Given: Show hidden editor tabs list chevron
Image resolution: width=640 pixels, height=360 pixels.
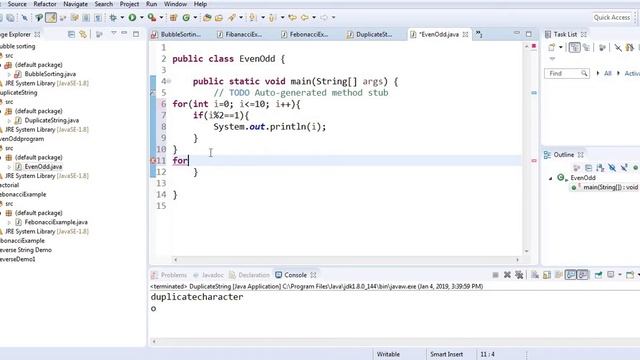Looking at the screenshot, I should click(479, 35).
